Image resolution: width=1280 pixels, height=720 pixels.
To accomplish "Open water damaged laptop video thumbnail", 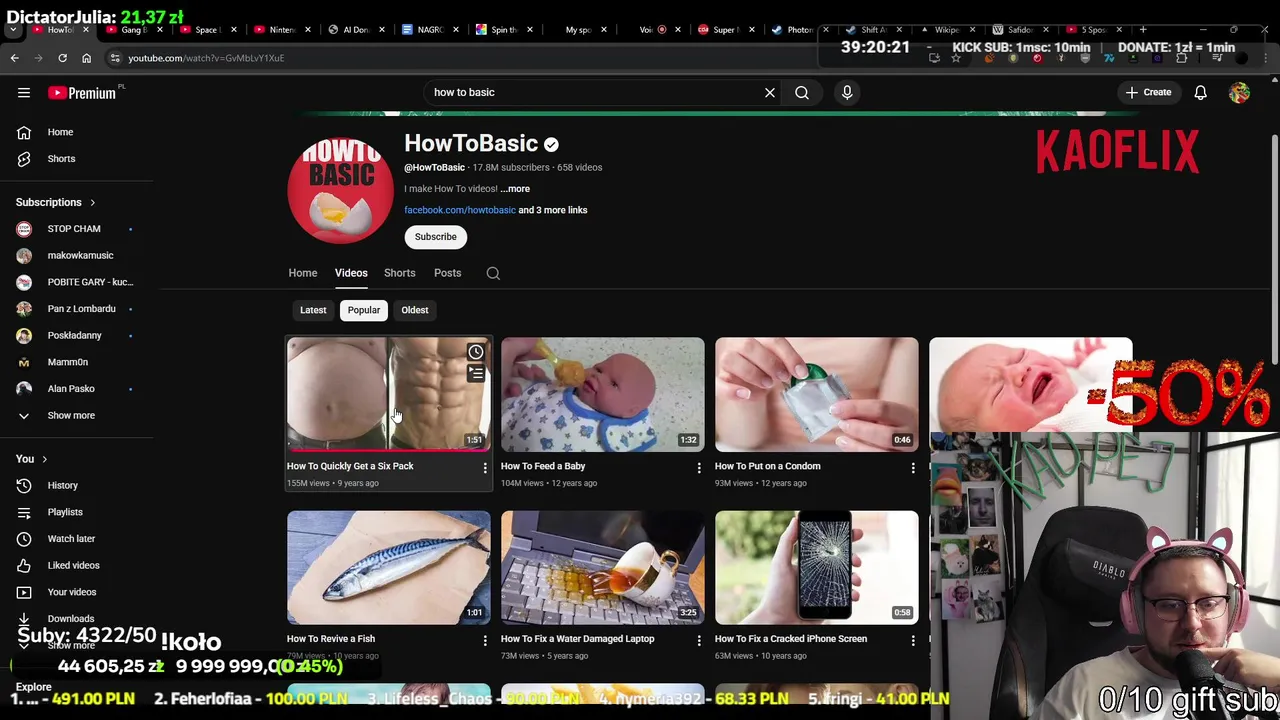I will [603, 568].
